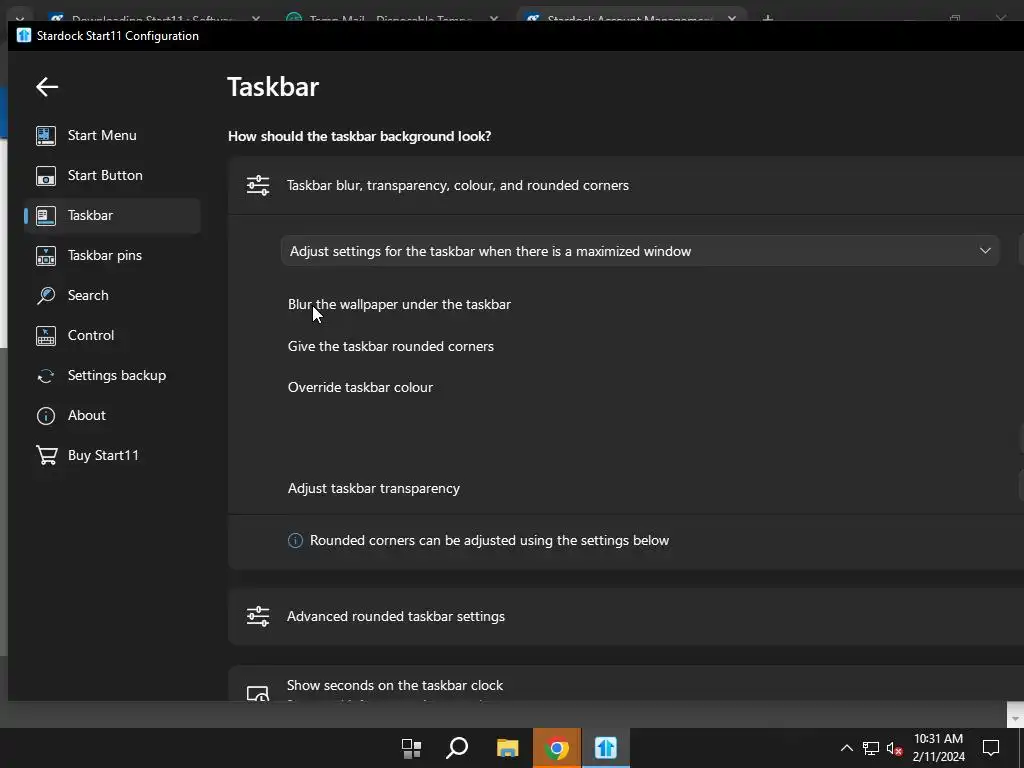The width and height of the screenshot is (1024, 768).
Task: Click the About info circle icon
Action: click(46, 416)
